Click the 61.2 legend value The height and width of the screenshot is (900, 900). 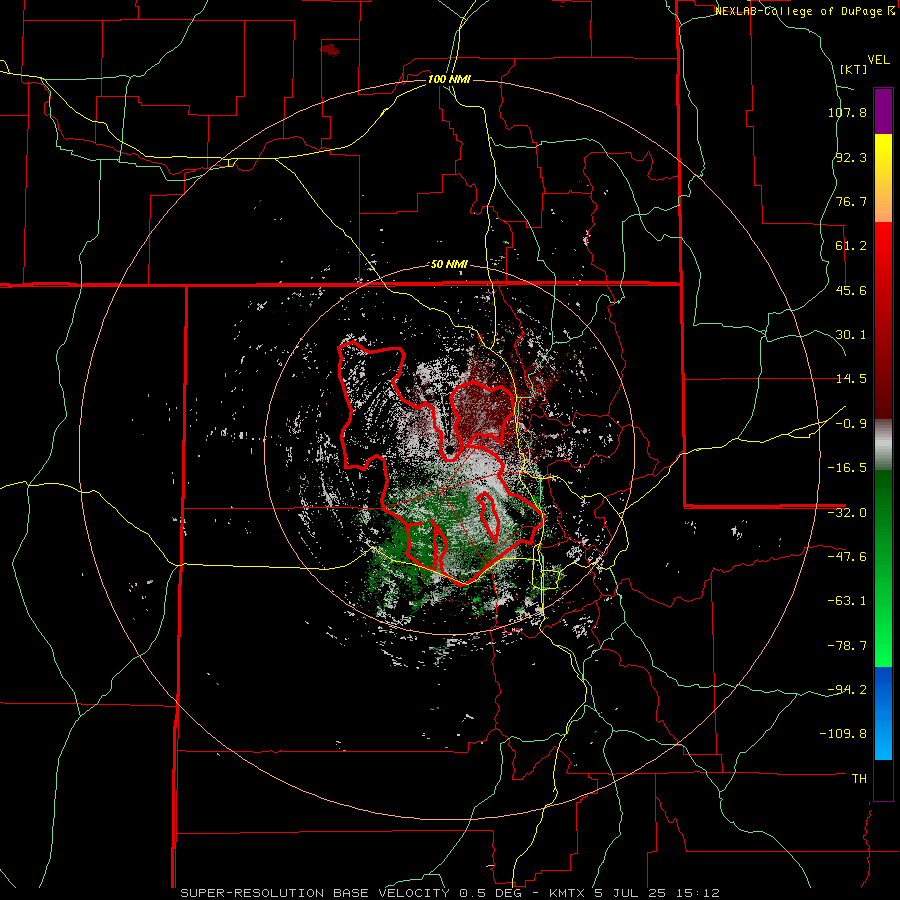click(x=851, y=246)
